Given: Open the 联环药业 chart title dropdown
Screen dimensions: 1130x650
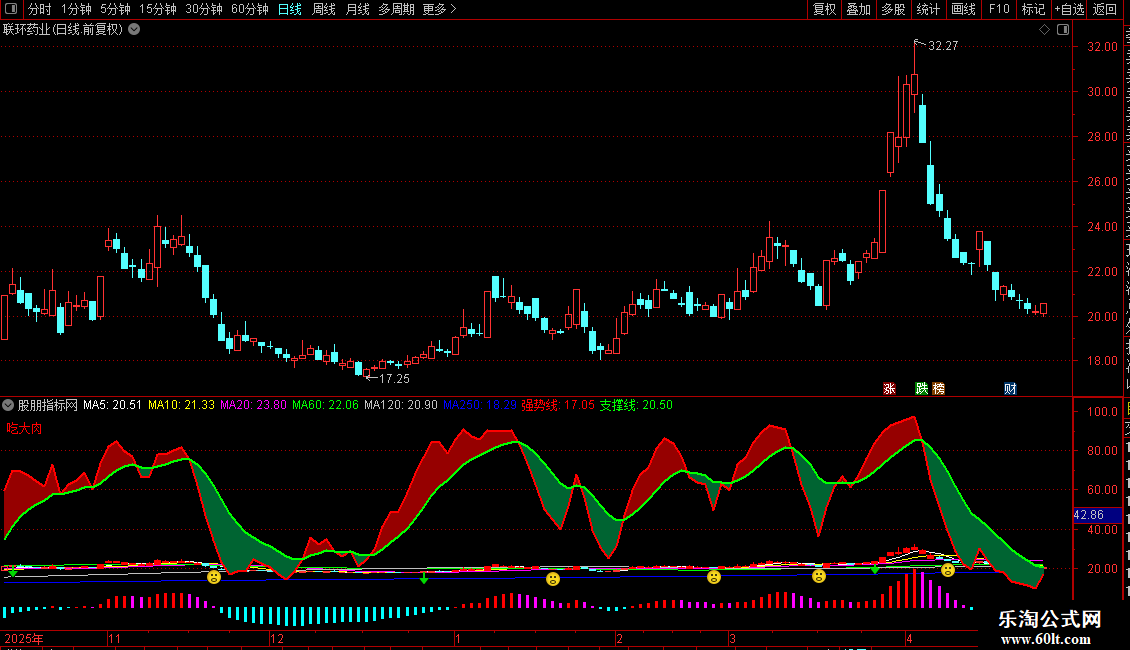Looking at the screenshot, I should pyautogui.click(x=134, y=30).
